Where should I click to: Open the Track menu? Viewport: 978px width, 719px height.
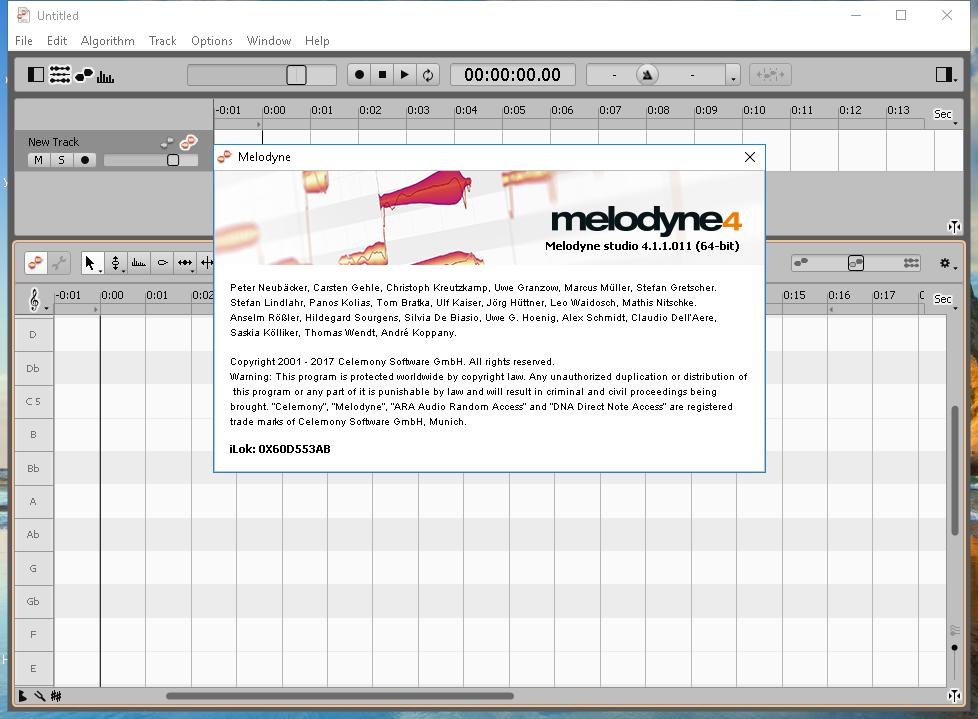pyautogui.click(x=163, y=41)
